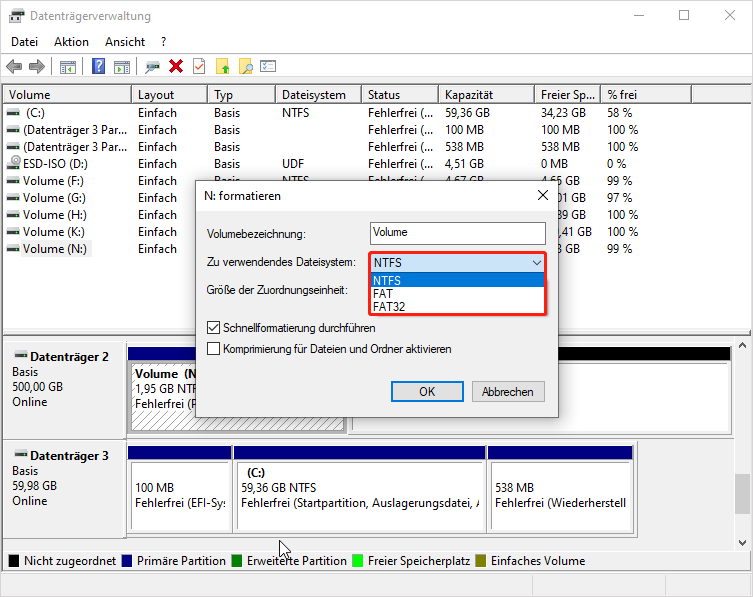753x597 pixels.
Task: Uncheck Schnellformatierung durchführen checkbox
Action: coord(213,328)
